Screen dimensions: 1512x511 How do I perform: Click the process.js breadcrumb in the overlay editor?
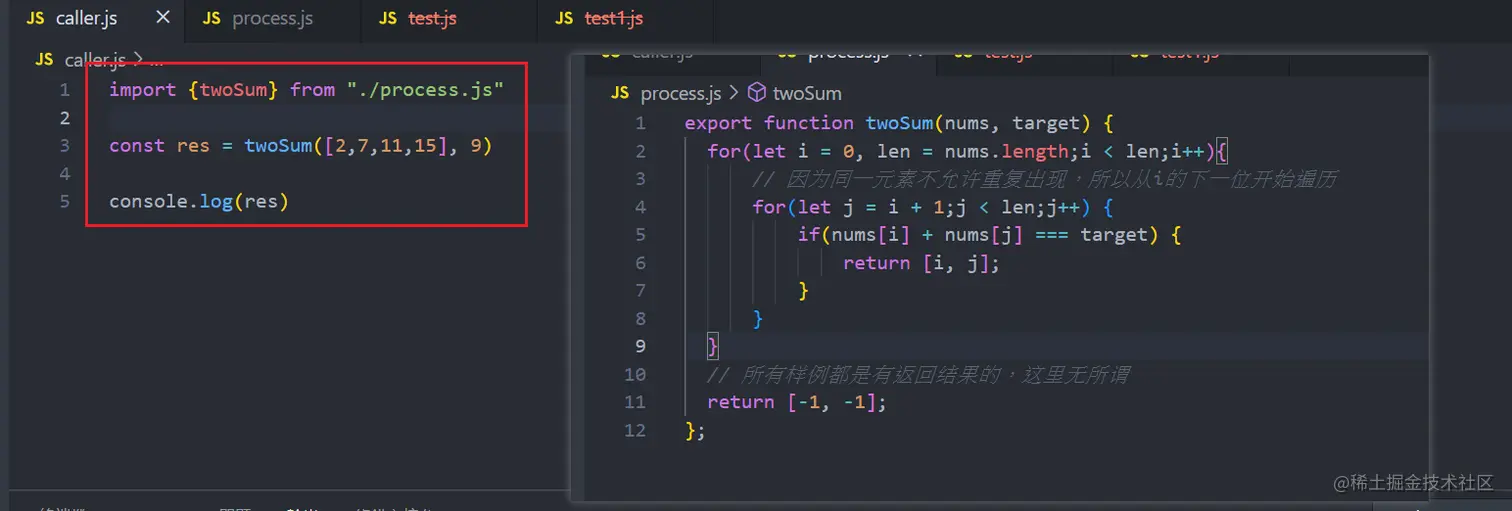click(x=680, y=93)
